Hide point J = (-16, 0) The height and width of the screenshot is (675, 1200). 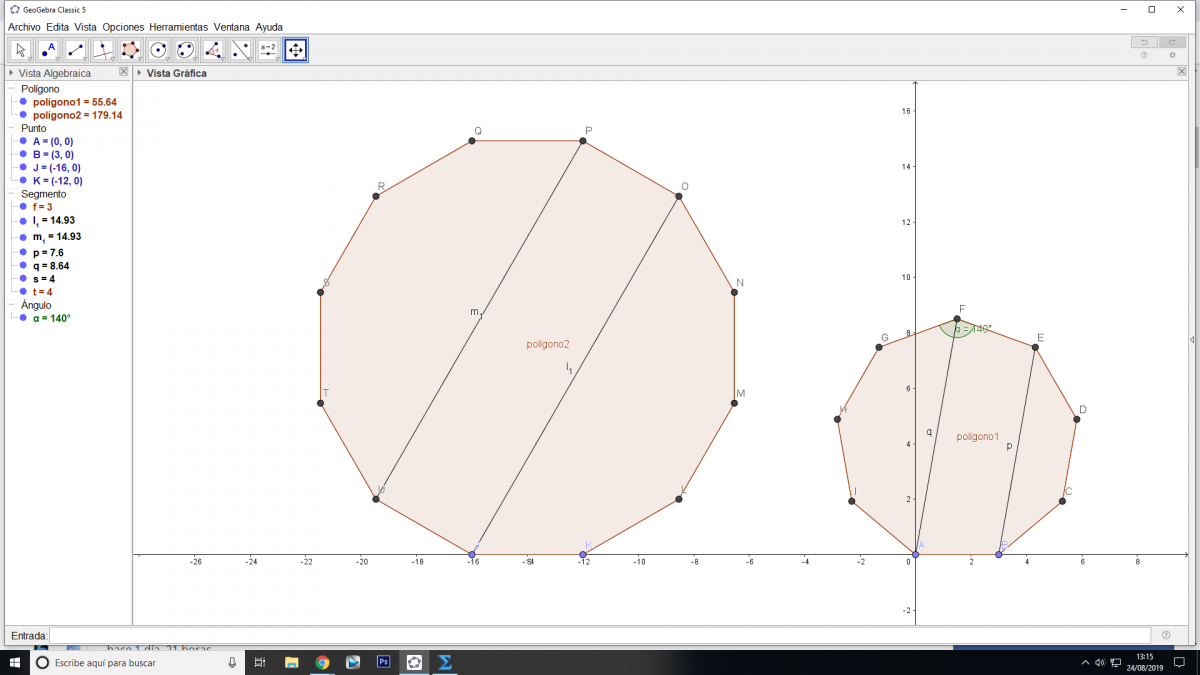click(x=23, y=168)
